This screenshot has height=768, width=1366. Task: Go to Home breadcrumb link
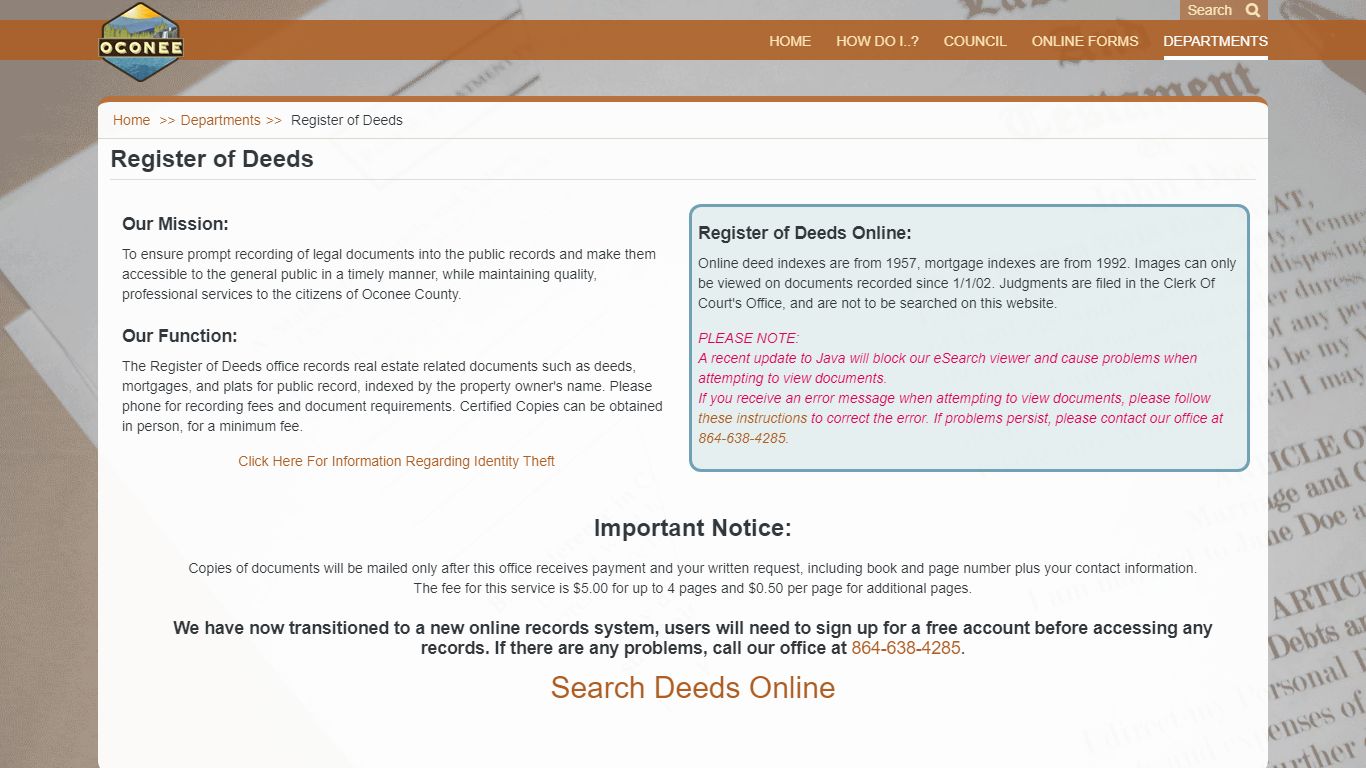pos(131,120)
